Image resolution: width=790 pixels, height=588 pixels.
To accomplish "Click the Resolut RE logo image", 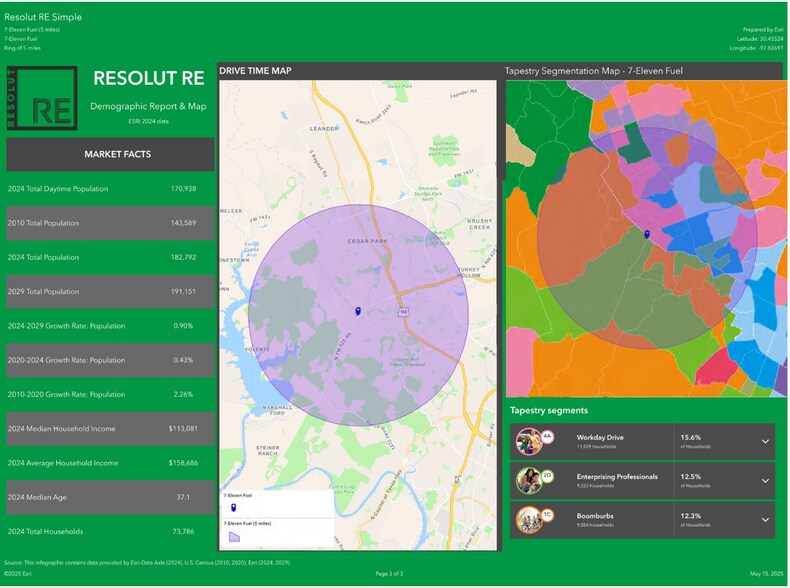I will tap(42, 98).
